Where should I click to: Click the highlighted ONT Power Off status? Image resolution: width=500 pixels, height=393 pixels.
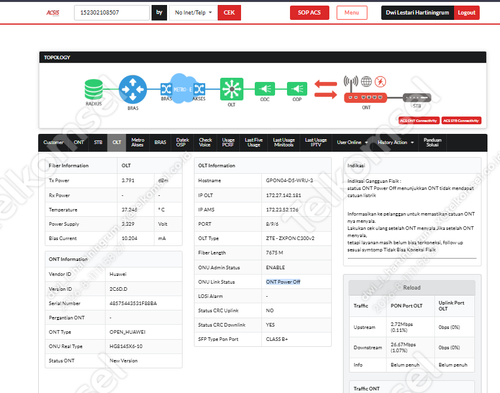point(283,282)
